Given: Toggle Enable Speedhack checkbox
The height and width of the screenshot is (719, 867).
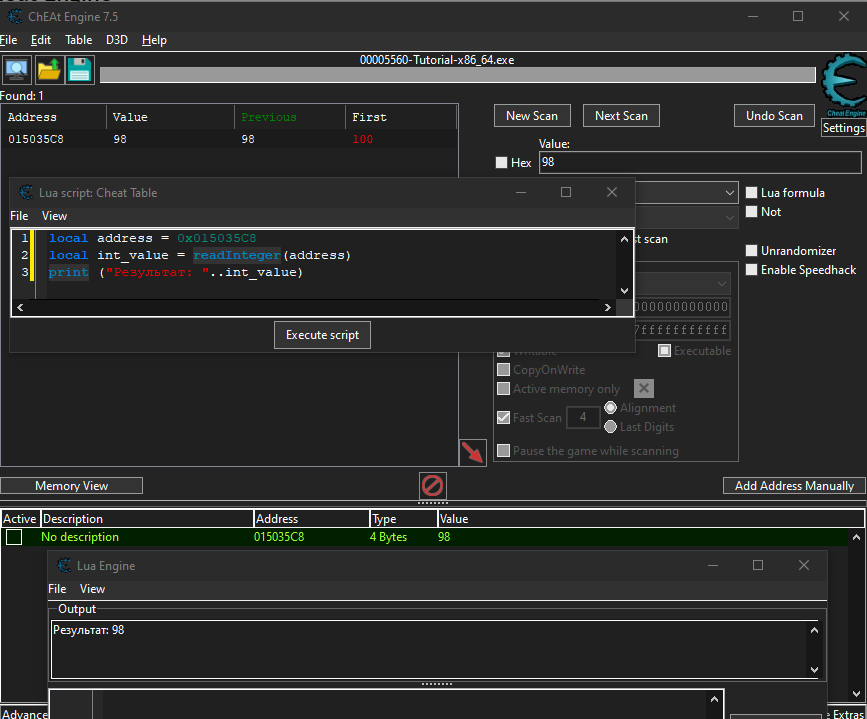Looking at the screenshot, I should click(751, 269).
